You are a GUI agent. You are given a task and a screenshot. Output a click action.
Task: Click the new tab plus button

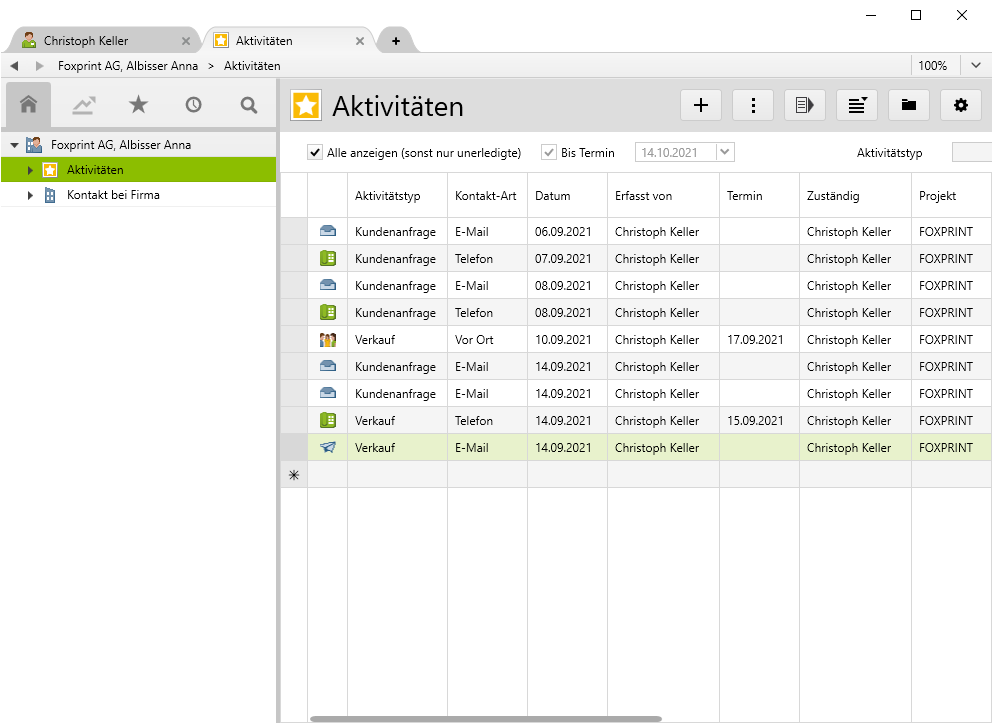[396, 41]
